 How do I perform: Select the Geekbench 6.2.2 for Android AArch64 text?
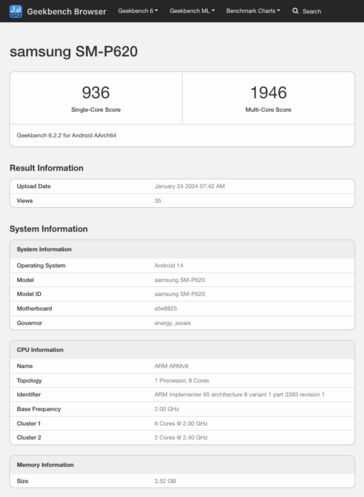pyautogui.click(x=66, y=135)
